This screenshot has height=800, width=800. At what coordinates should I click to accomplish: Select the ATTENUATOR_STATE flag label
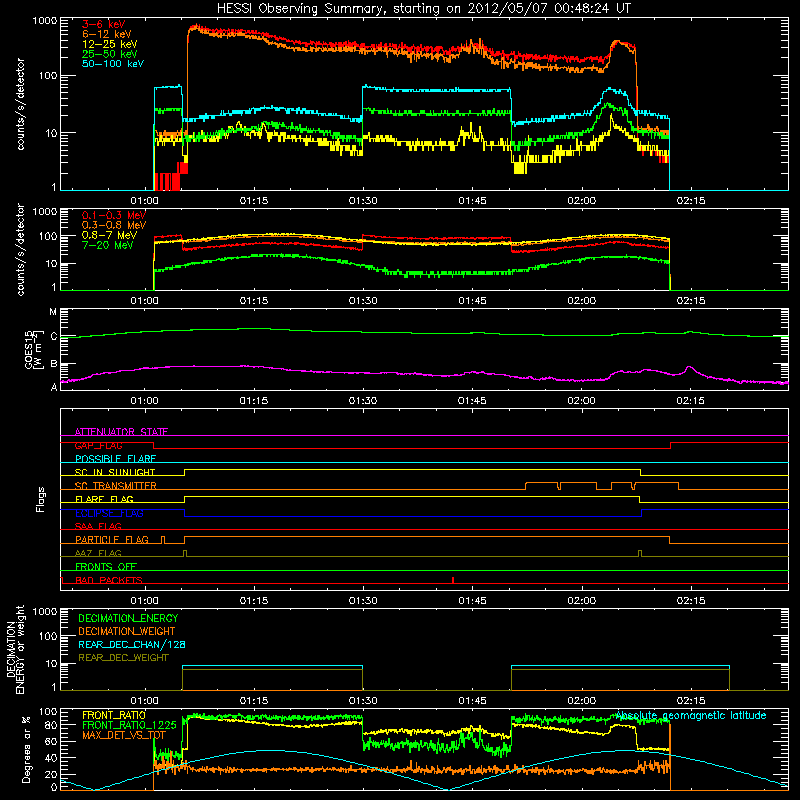121,432
